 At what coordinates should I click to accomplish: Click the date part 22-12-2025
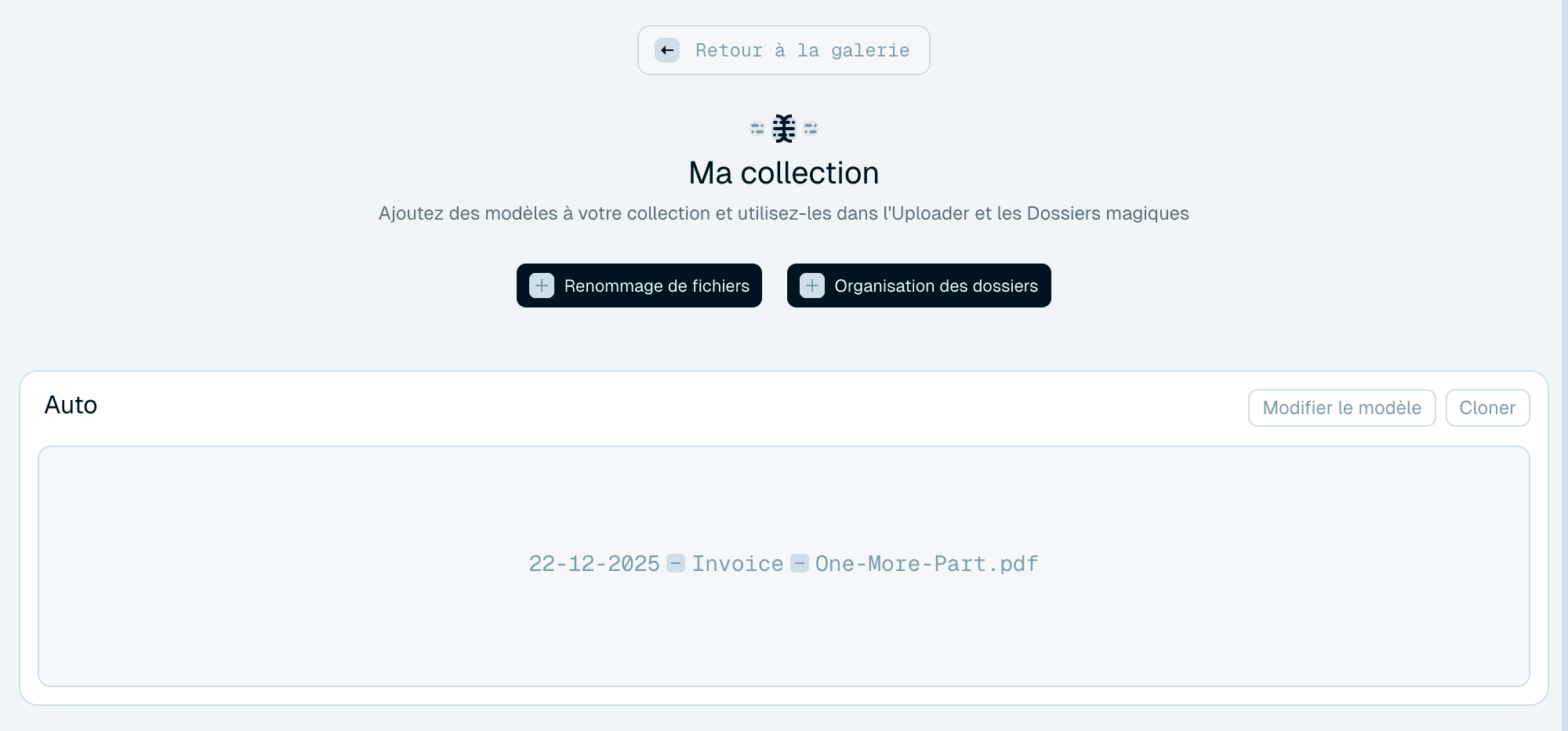594,563
